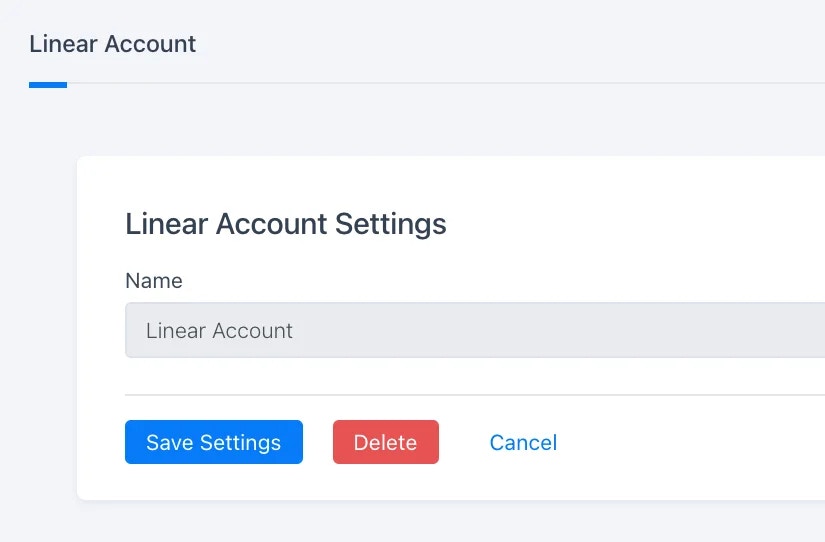This screenshot has height=542, width=825.
Task: Click the 'Account' text inside the Name field
Action: [252, 331]
